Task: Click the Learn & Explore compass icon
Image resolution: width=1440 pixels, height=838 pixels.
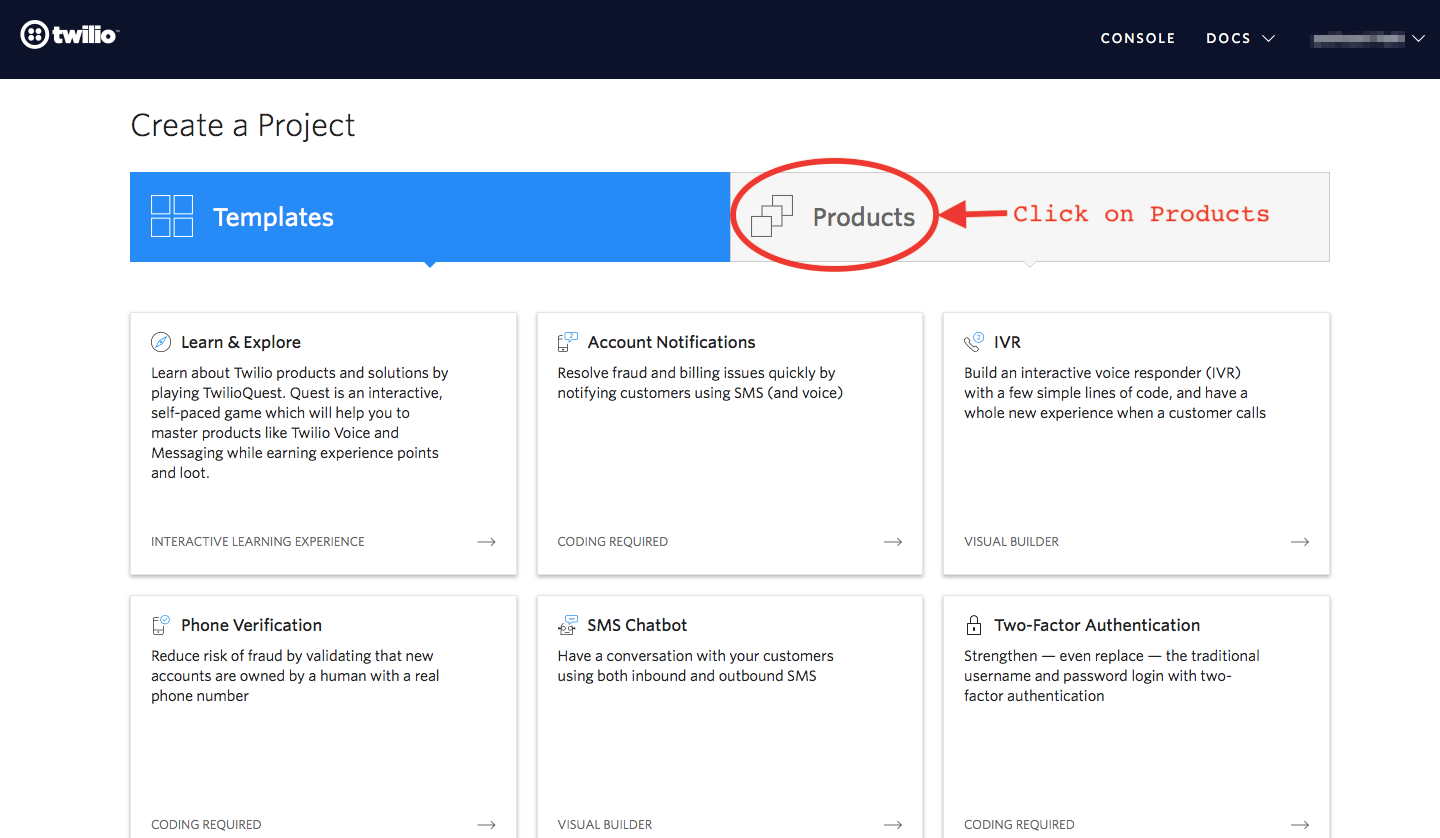Action: 161,342
